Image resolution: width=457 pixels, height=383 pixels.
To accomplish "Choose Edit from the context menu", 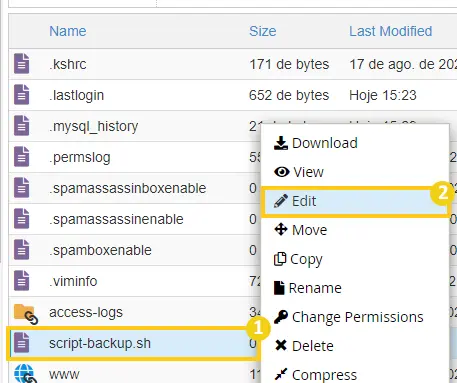I will [355, 201].
